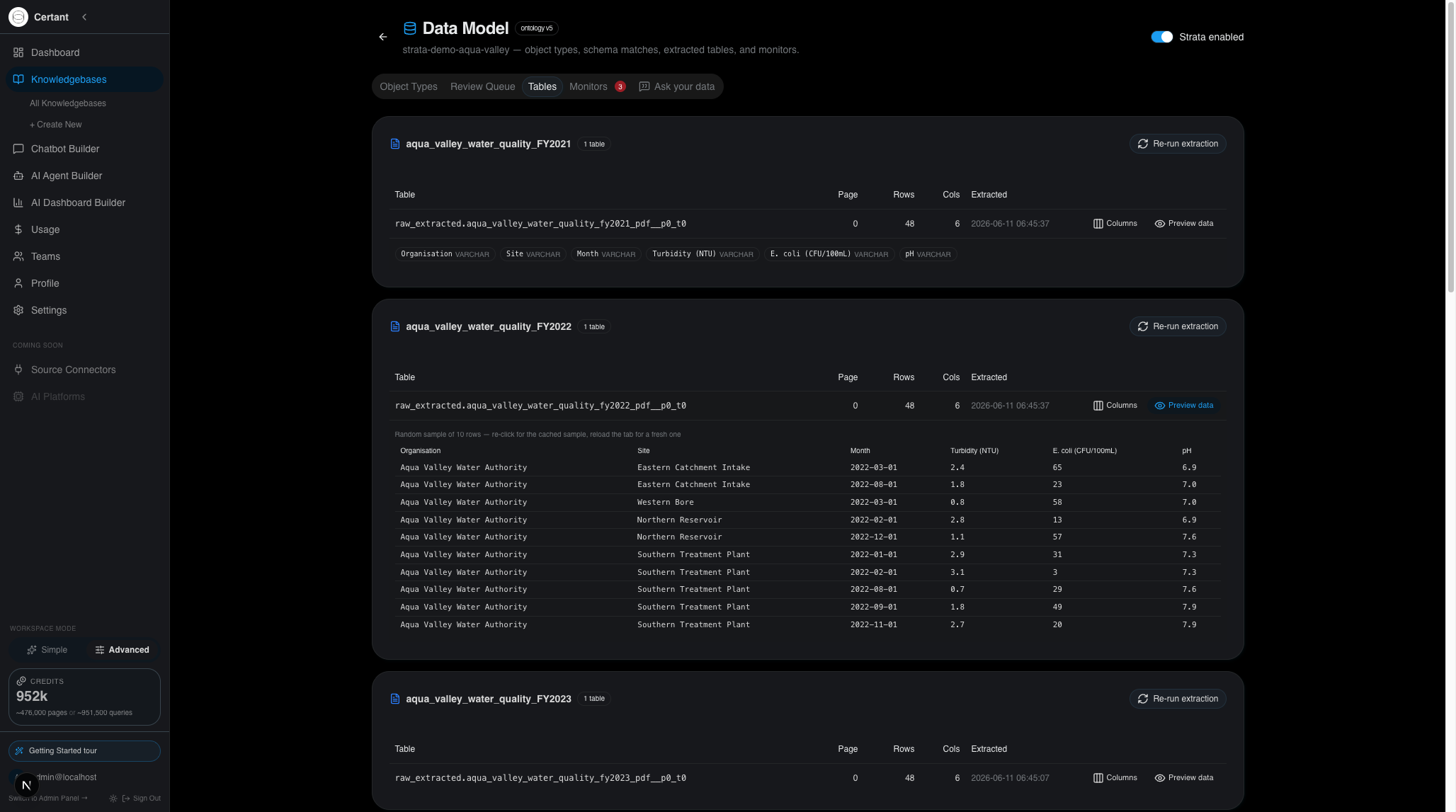This screenshot has height=812, width=1456.
Task: Toggle the theme sun icon
Action: point(113,799)
